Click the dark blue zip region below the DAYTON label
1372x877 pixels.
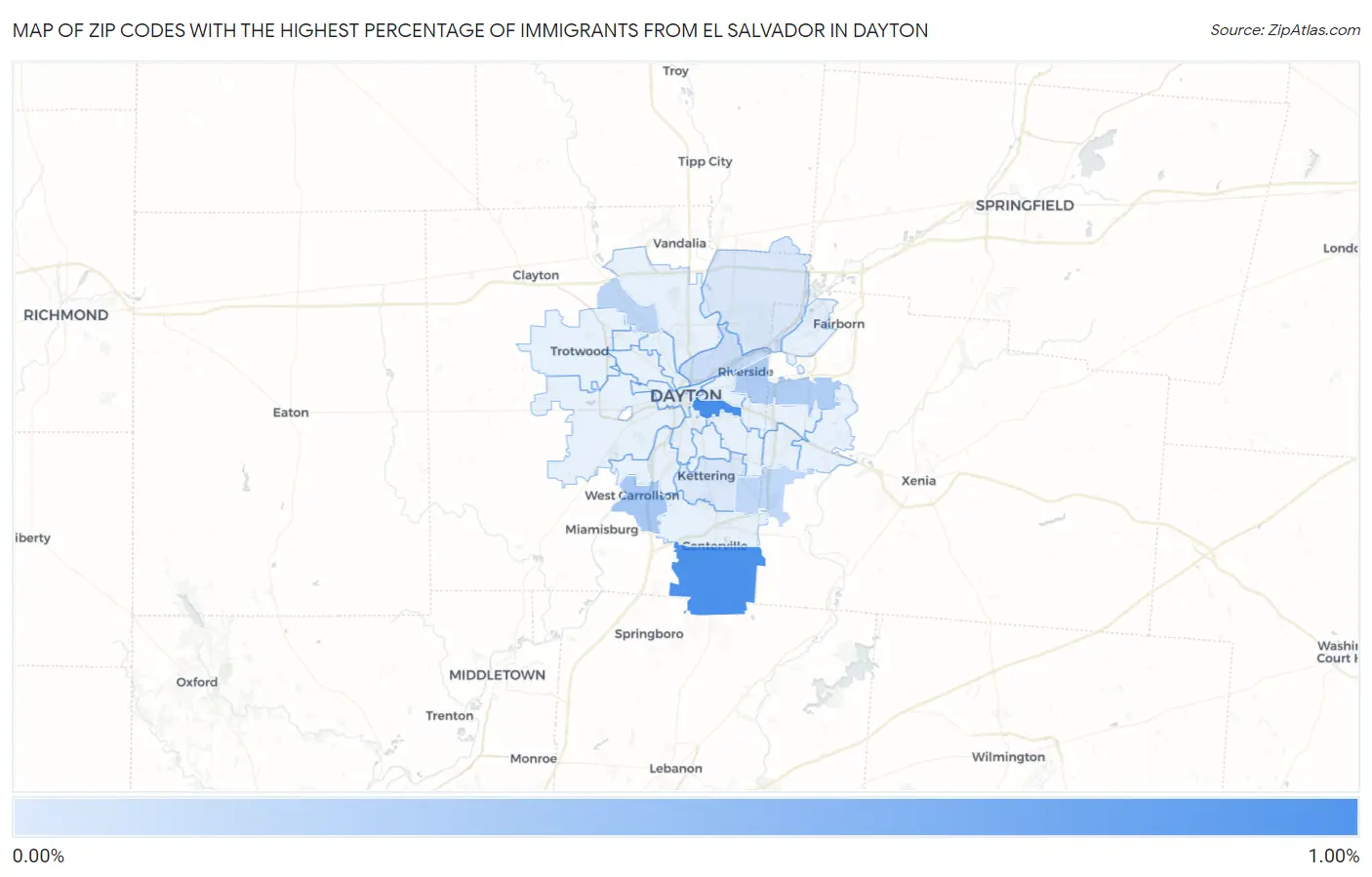(x=715, y=409)
